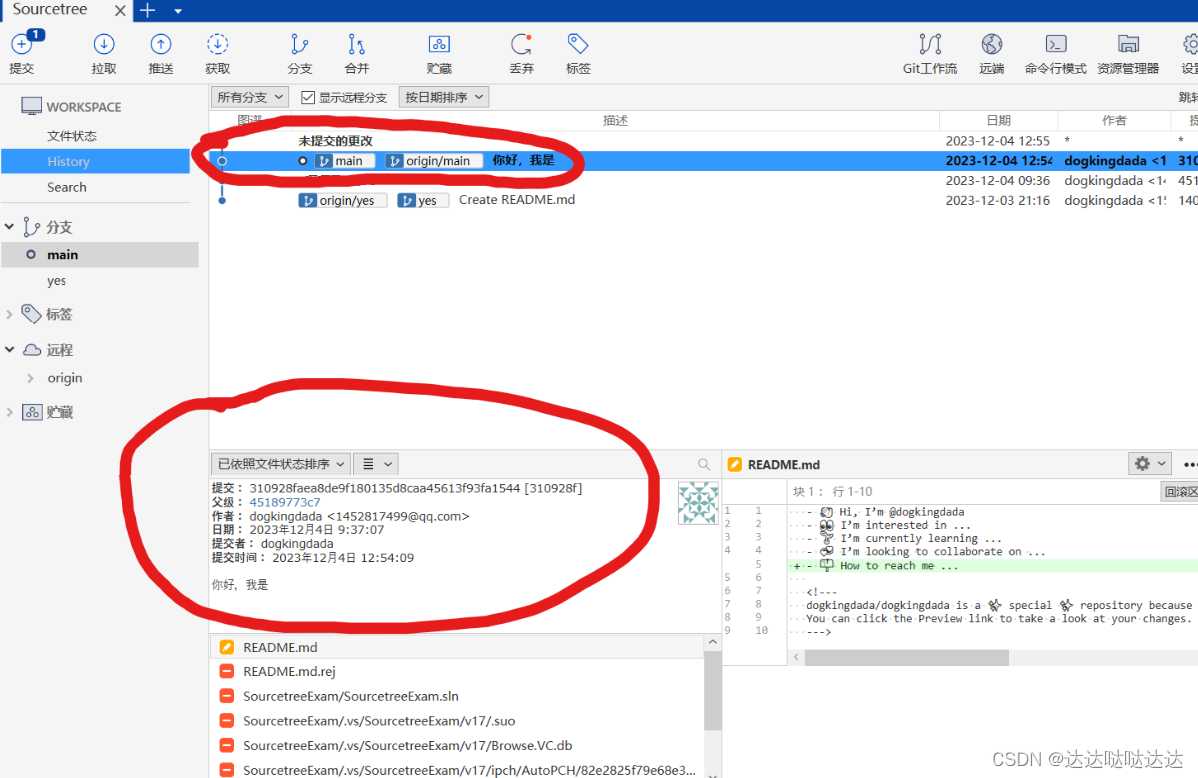Select Browse.VC.db file entry
Screen dimensions: 1198x778
[457, 745]
